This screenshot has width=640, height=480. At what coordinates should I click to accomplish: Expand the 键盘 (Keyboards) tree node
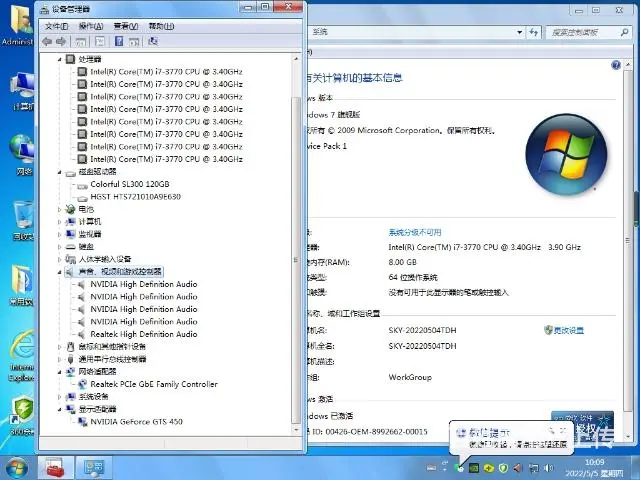click(x=59, y=247)
